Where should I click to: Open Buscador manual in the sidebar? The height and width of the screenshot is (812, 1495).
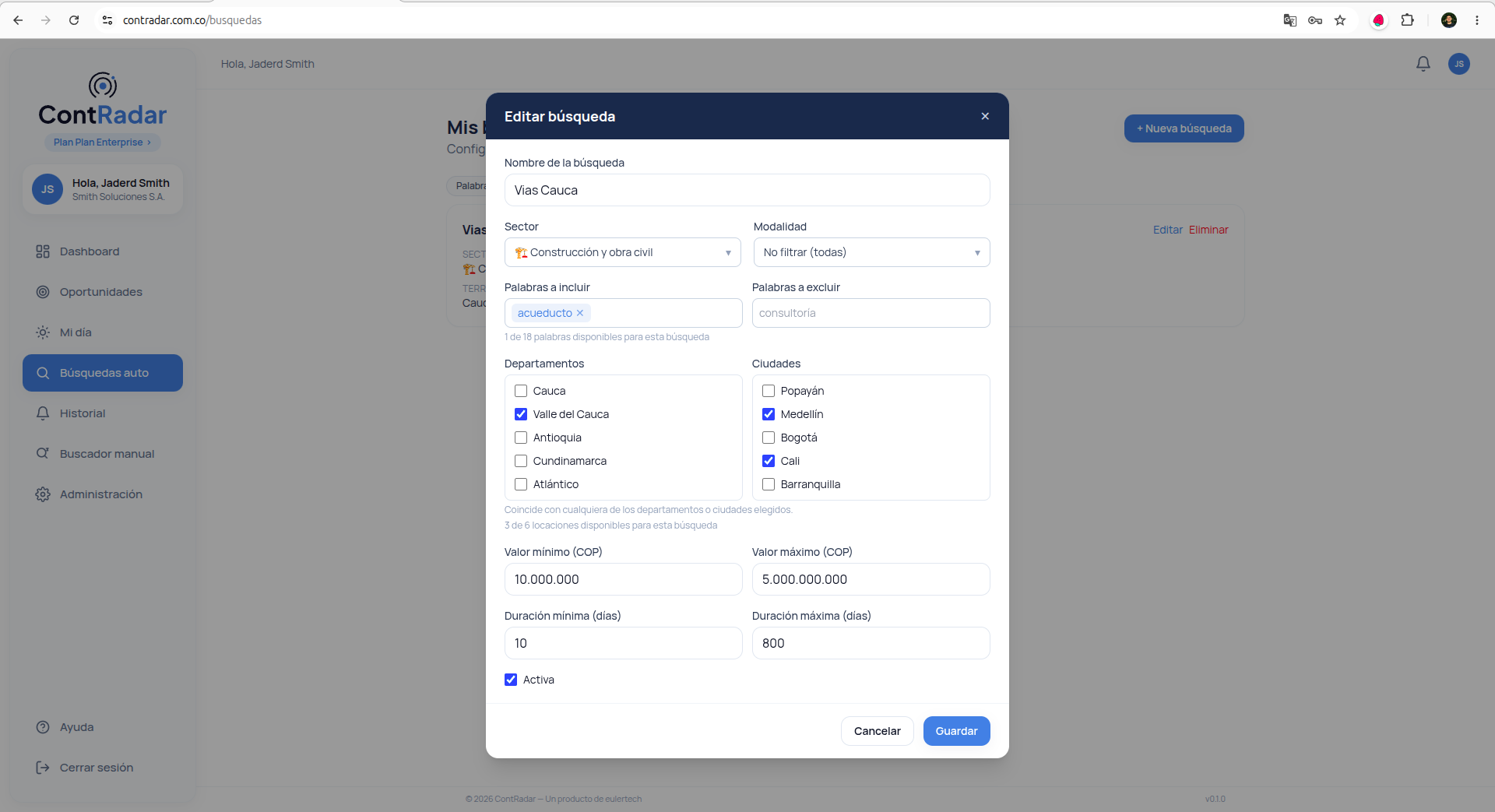pos(103,454)
